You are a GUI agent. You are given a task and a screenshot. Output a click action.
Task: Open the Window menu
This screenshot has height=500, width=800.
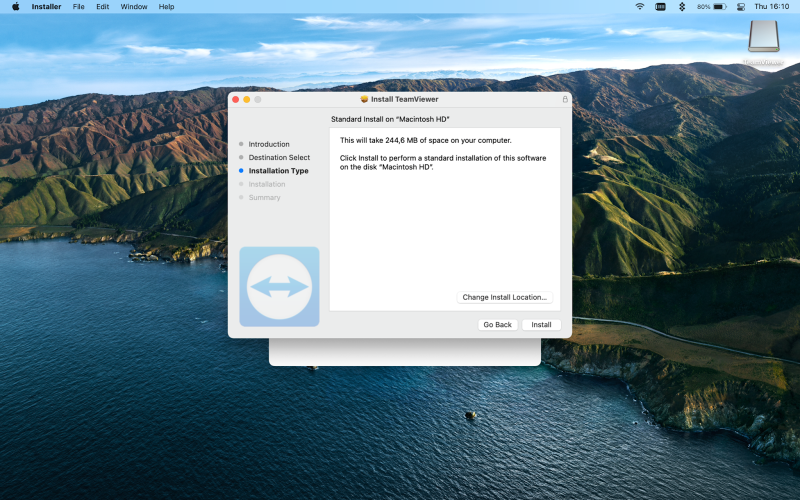pyautogui.click(x=134, y=7)
